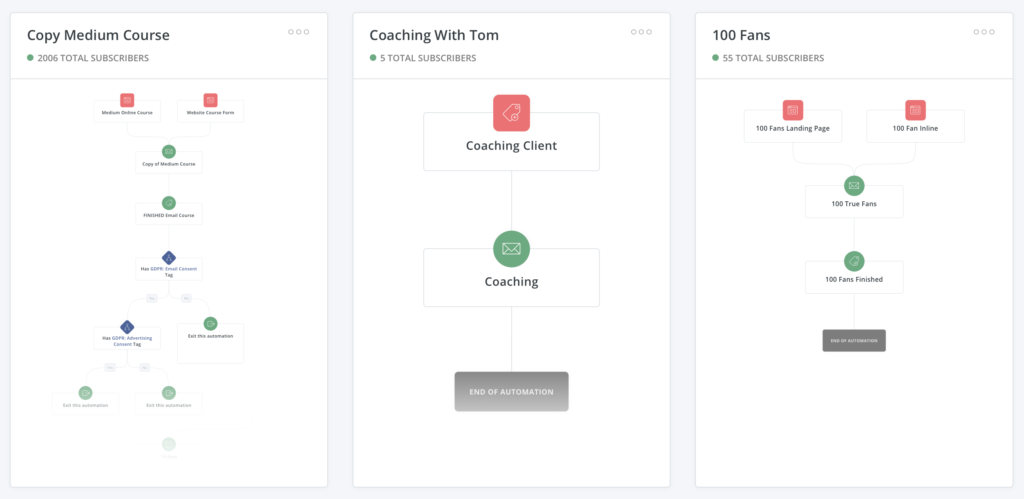
Task: Select the 100 Fans Landing Page form icon
Action: (x=793, y=110)
